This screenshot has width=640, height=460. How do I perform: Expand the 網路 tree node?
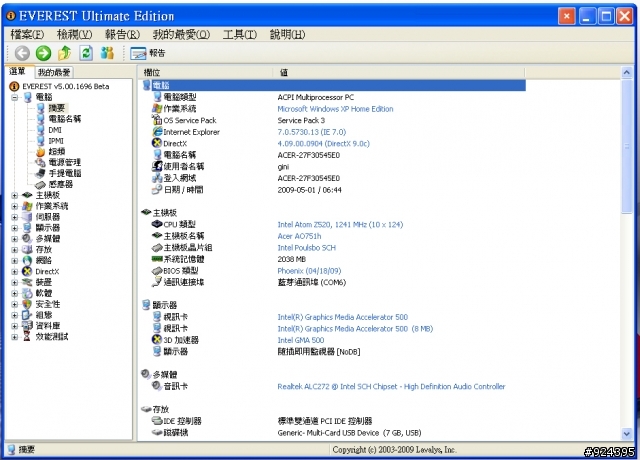[15, 260]
